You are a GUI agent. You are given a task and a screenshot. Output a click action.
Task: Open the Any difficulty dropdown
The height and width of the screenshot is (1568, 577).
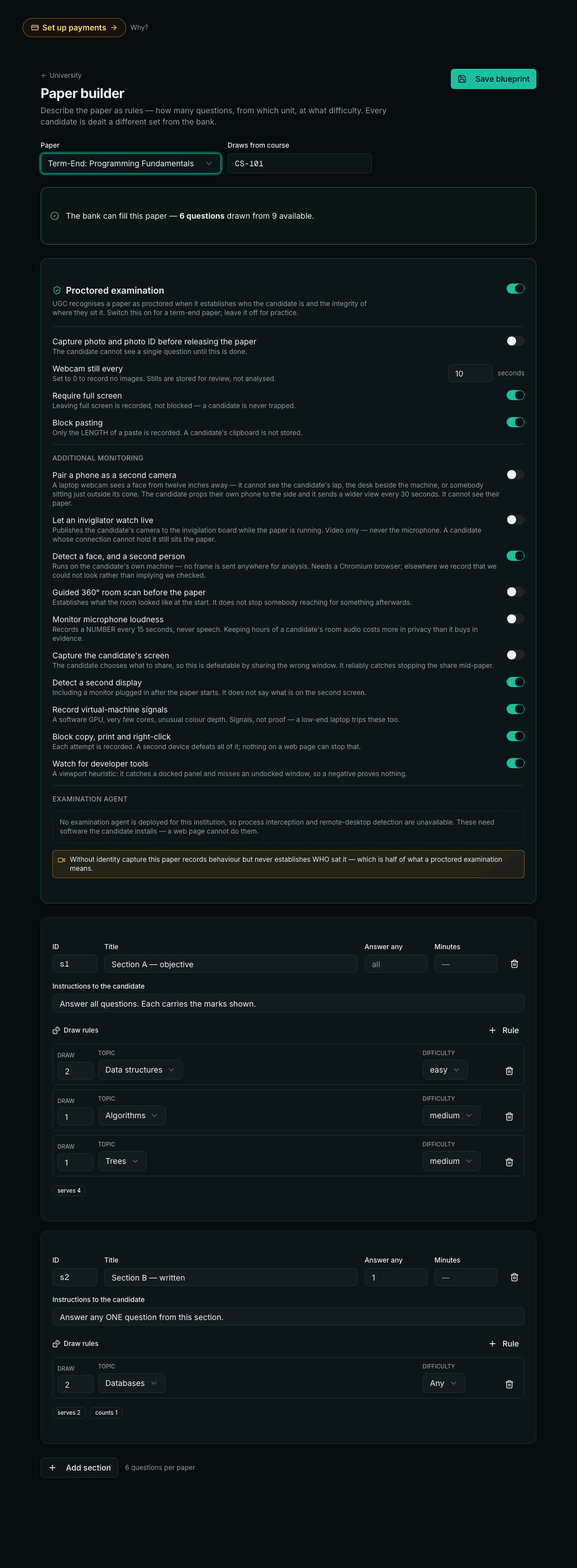point(443,1384)
